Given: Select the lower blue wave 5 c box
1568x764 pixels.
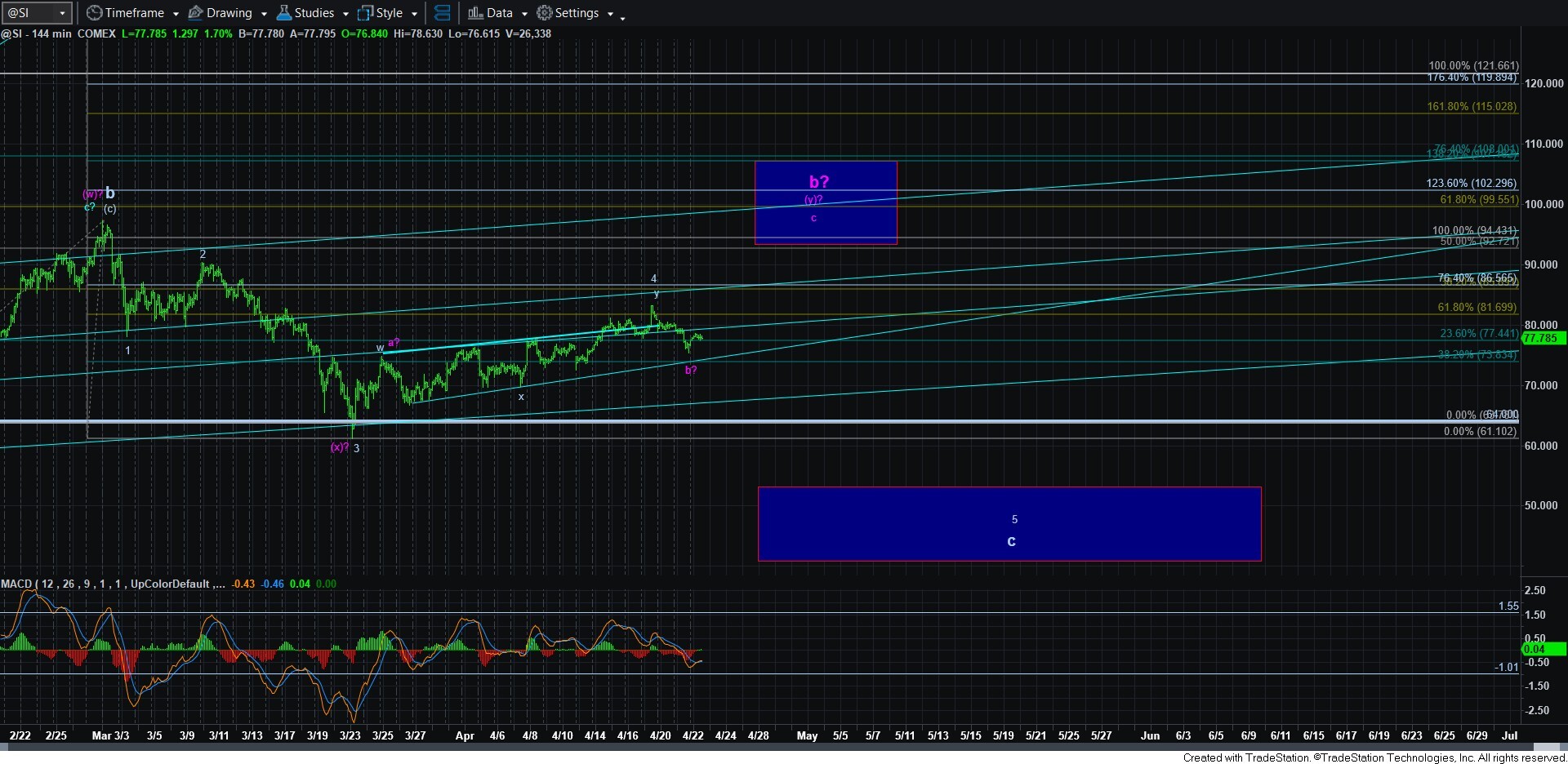Looking at the screenshot, I should click(1009, 524).
